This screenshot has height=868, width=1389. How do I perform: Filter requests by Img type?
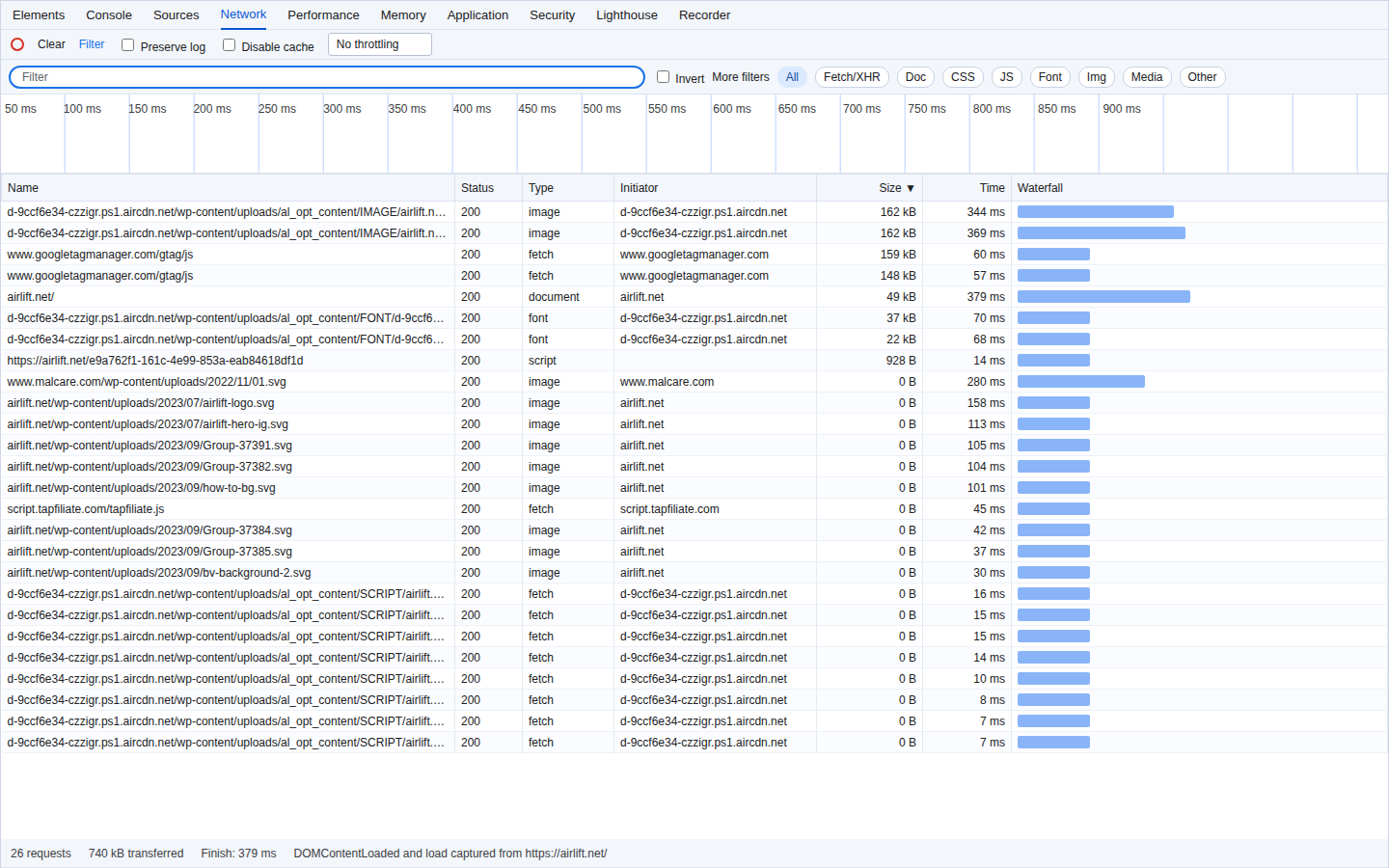pos(1097,77)
